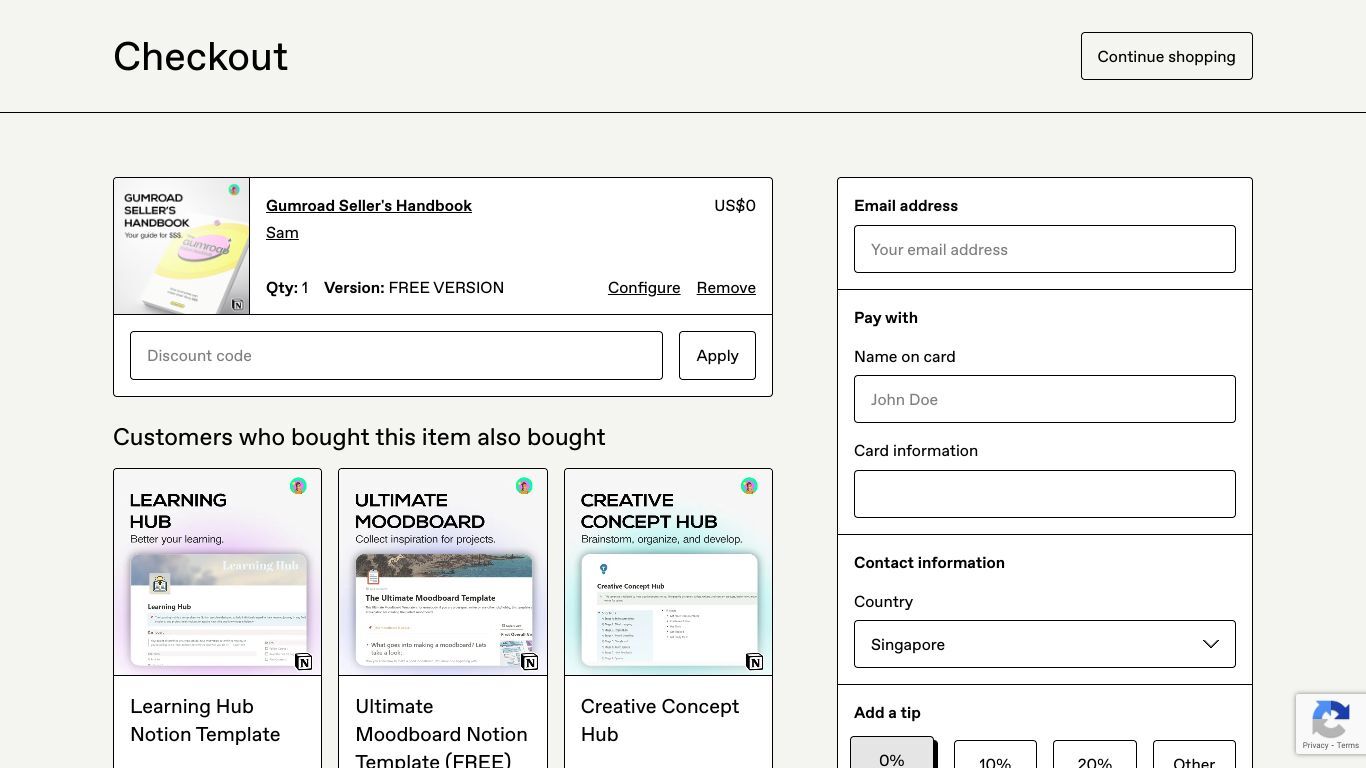Click the Notion icon on Ultimate Moodboard card

point(530,661)
